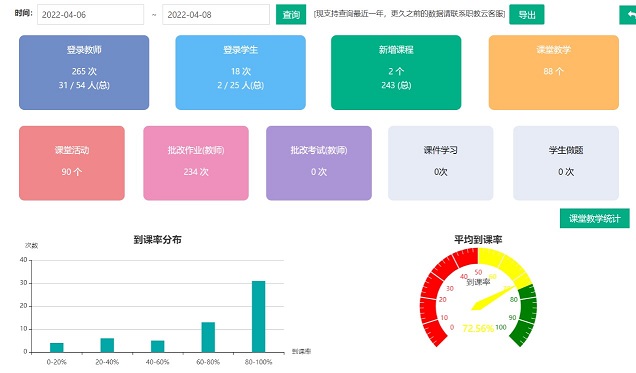
Task: Select the start date field 2022-04-06
Action: coord(90,15)
